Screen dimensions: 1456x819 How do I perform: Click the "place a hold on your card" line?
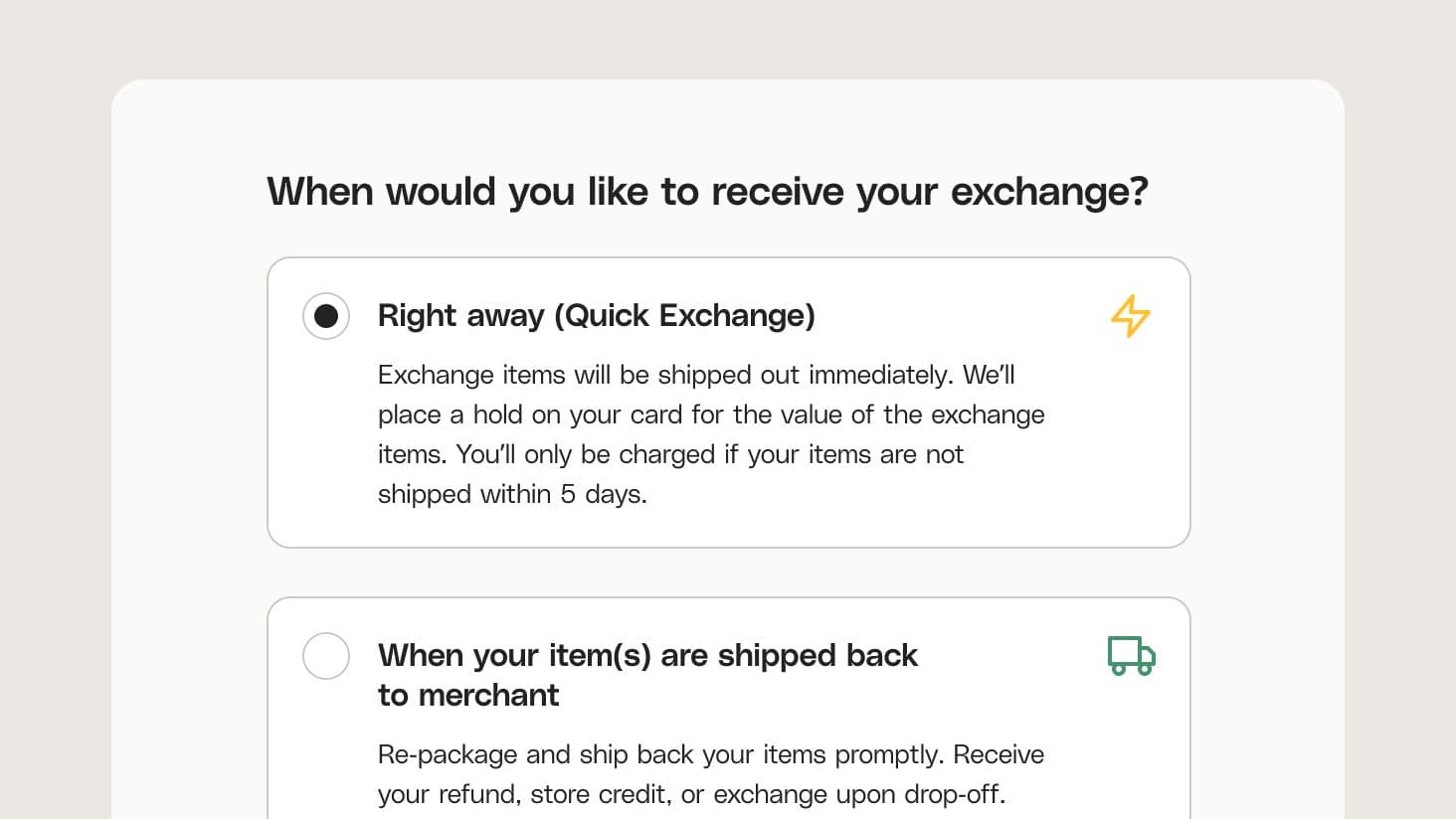click(x=710, y=415)
